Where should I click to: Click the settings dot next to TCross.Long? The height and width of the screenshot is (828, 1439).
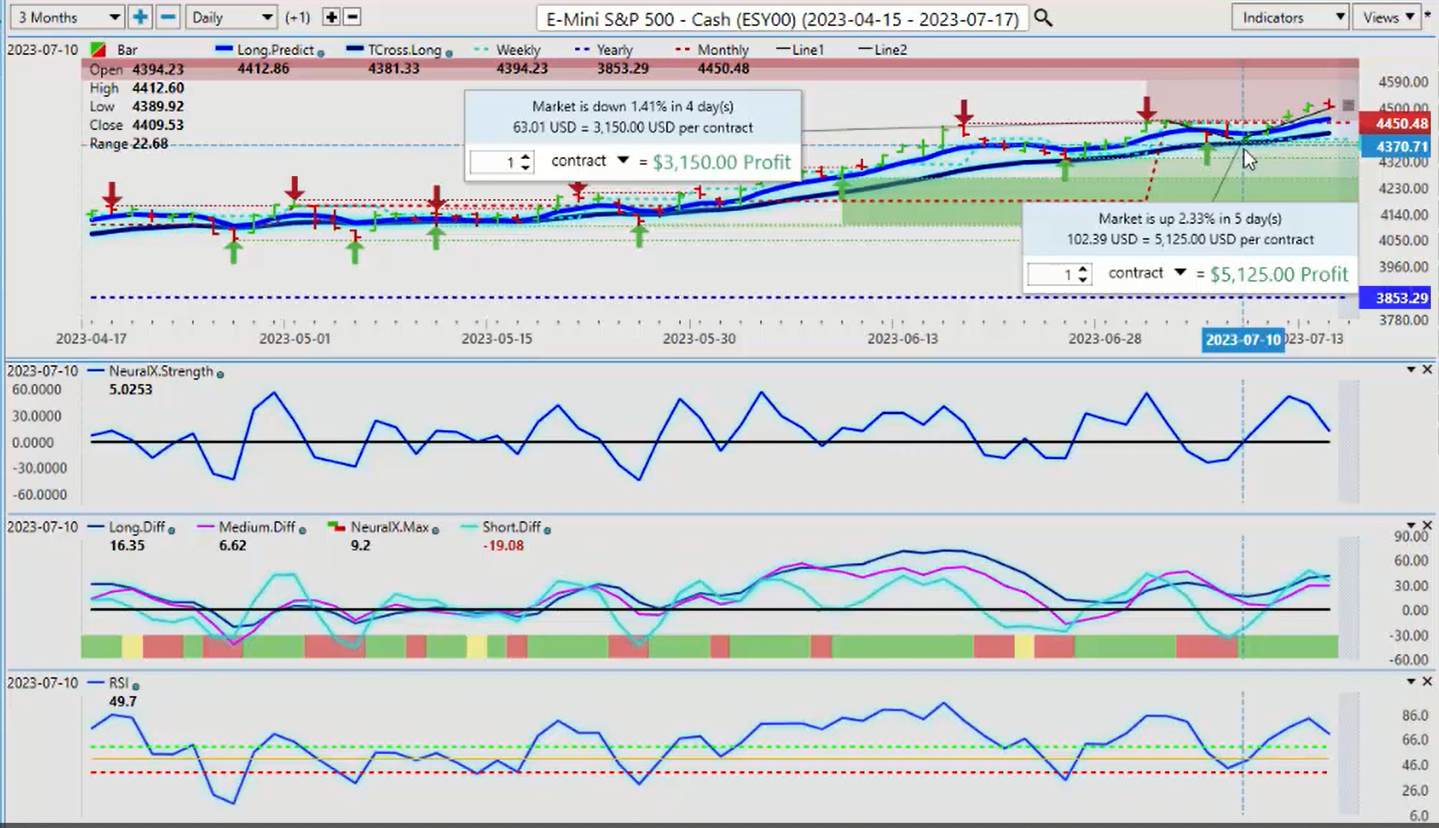point(449,52)
